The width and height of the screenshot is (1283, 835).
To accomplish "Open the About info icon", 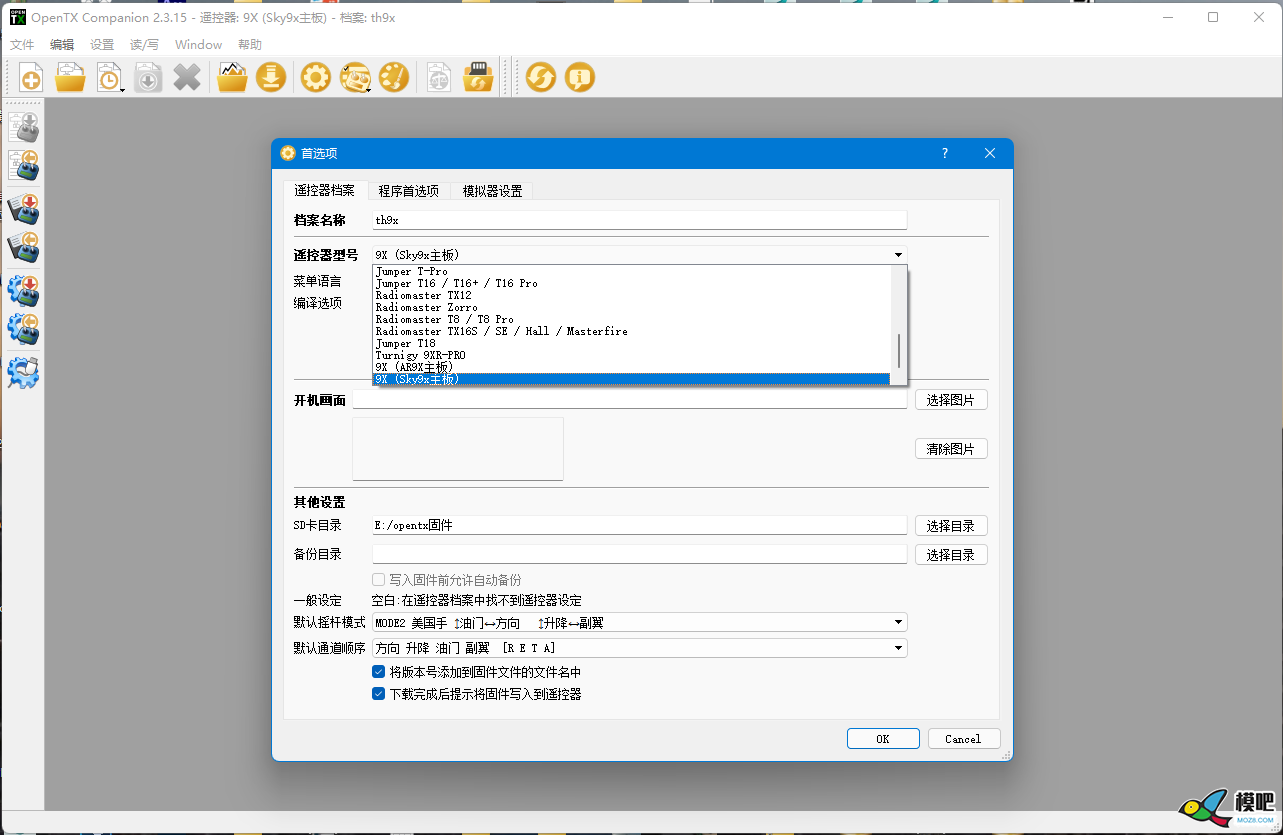I will click(x=580, y=78).
